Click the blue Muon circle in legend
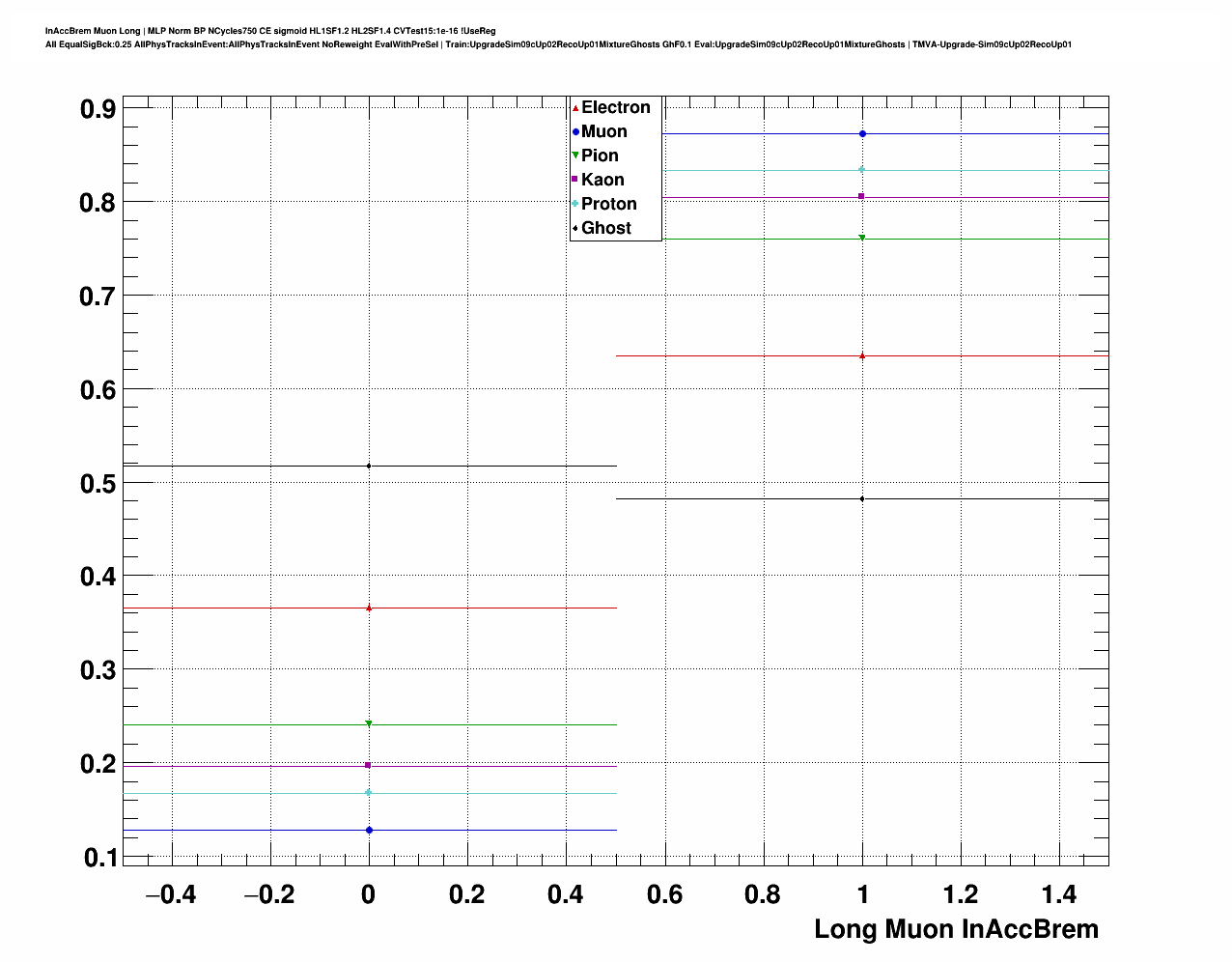The width and height of the screenshot is (1232, 962). point(575,132)
